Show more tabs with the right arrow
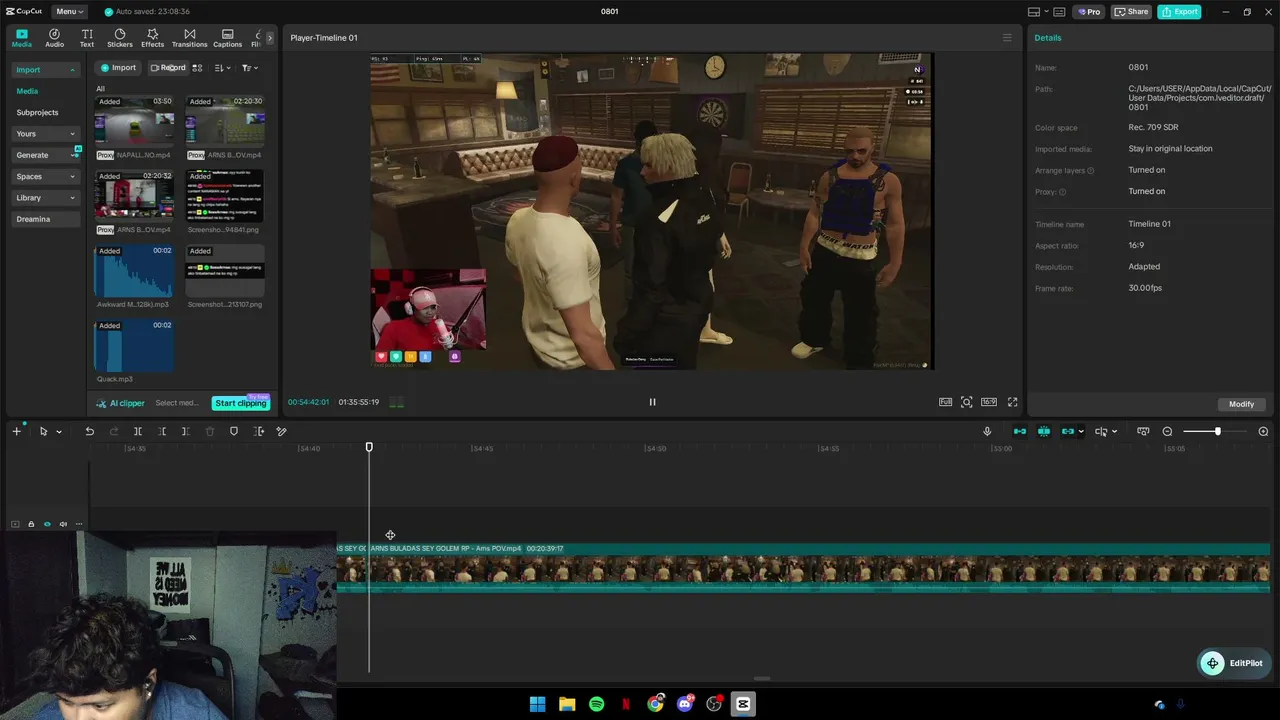This screenshot has height=720, width=1280. click(x=269, y=38)
